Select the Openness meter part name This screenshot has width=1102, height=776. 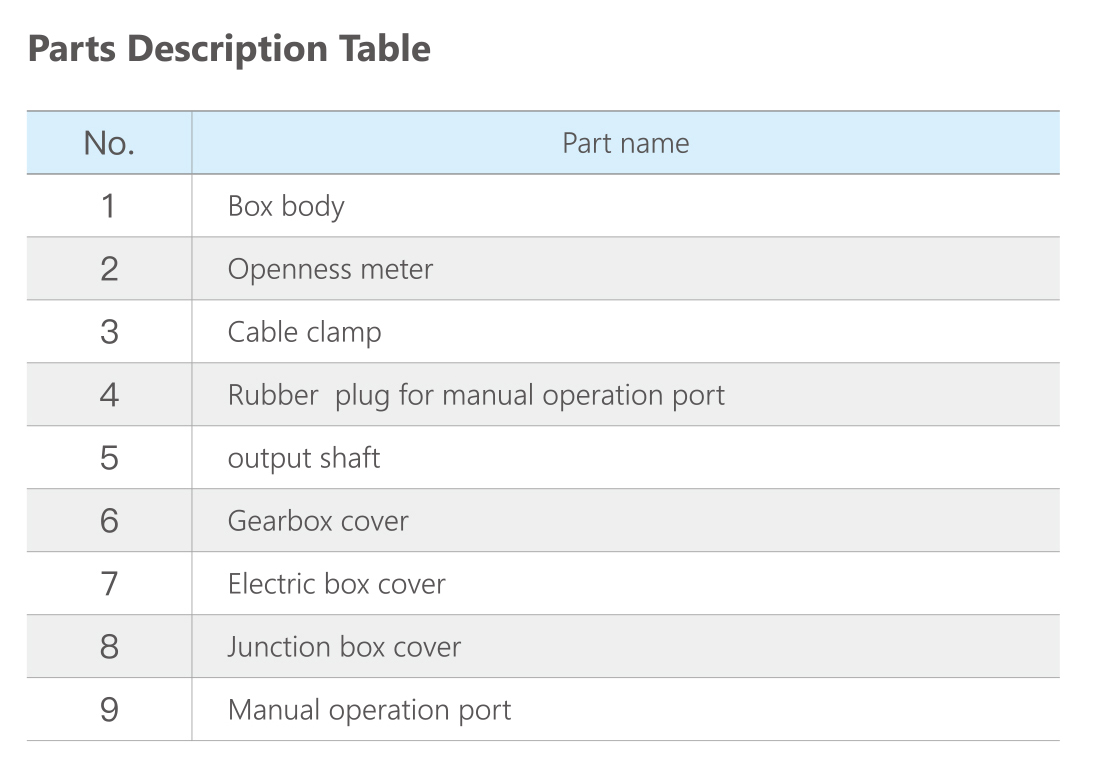[x=330, y=269]
